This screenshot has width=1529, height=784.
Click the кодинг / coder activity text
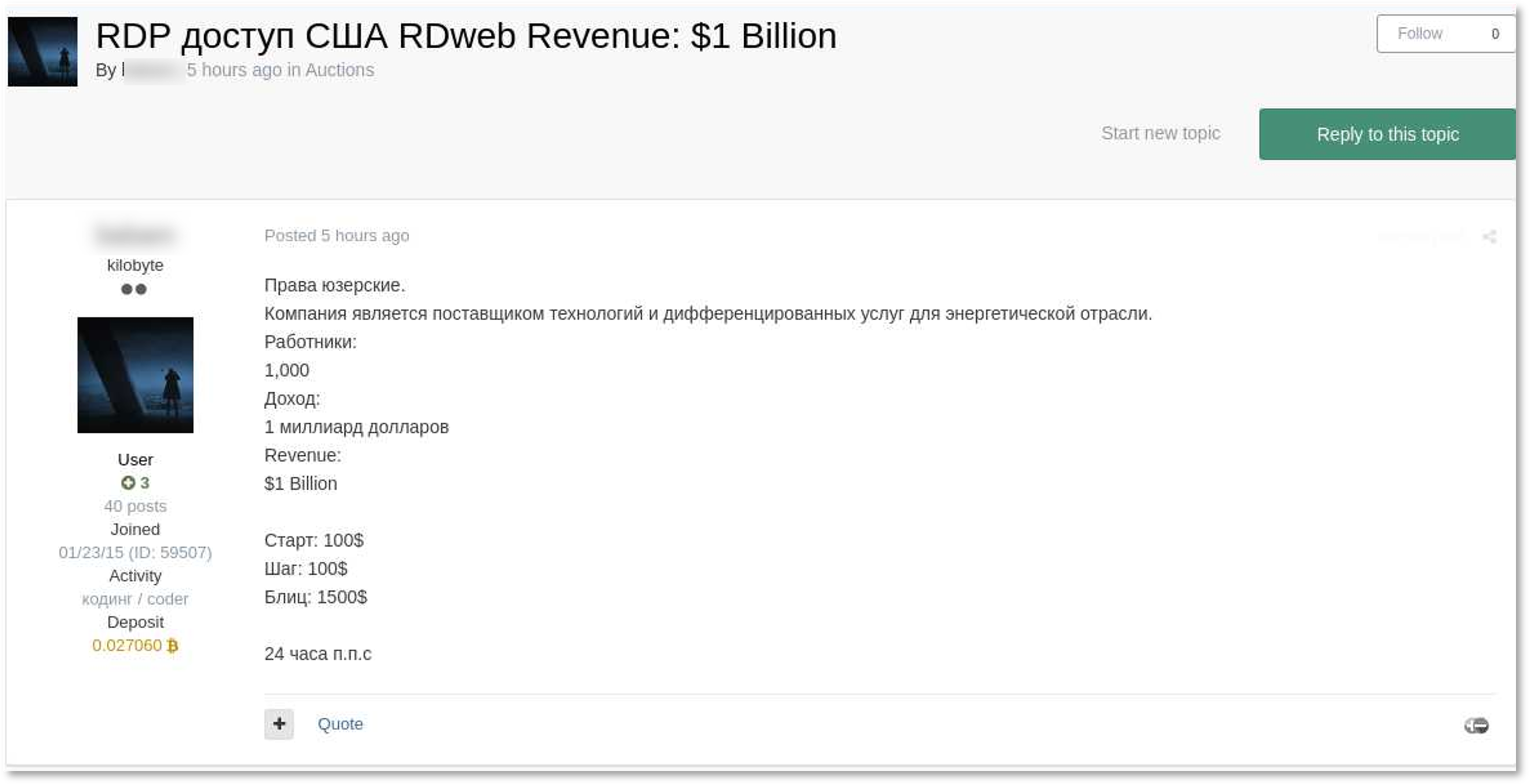coord(135,599)
